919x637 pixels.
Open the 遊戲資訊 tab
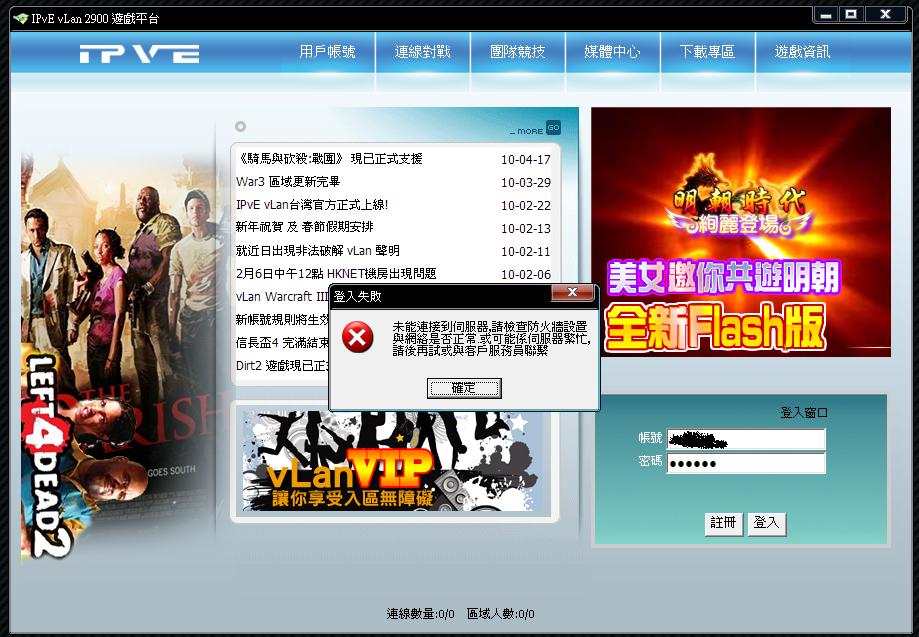tap(802, 52)
